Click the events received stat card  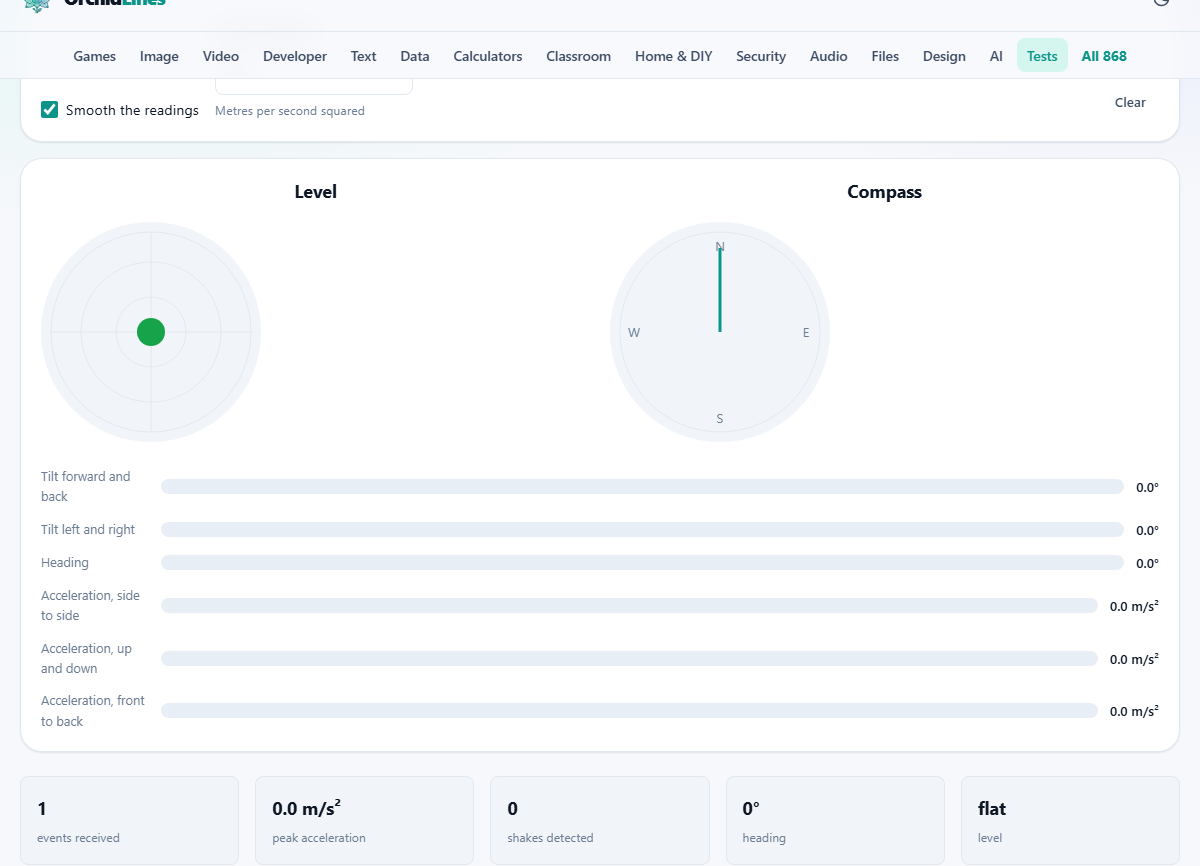(x=130, y=821)
